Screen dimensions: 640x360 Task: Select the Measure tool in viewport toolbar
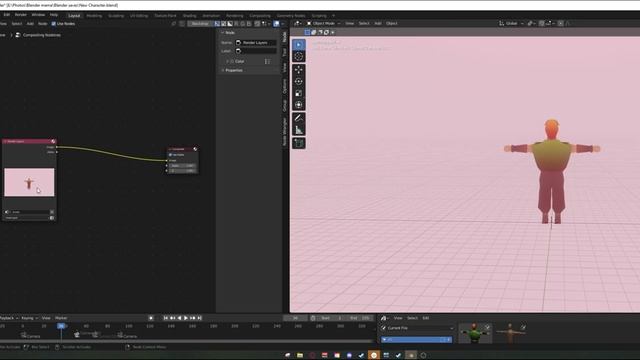click(x=299, y=130)
